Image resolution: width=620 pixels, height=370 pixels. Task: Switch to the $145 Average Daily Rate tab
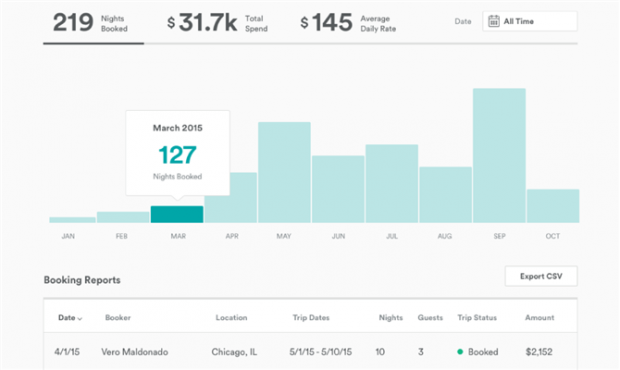(348, 23)
